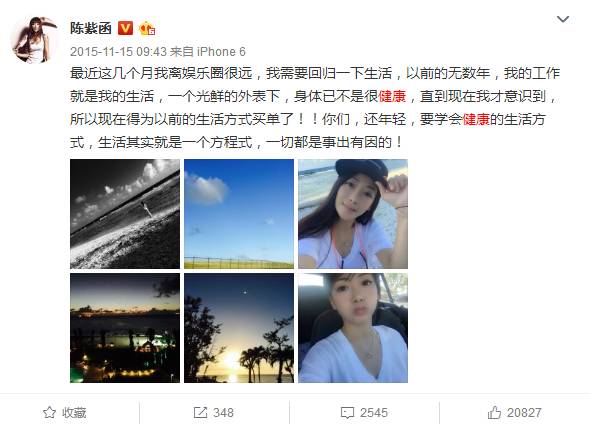Viewport: 590px width, 427px height.
Task: Open the selfie with black cap photo
Action: tap(353, 214)
